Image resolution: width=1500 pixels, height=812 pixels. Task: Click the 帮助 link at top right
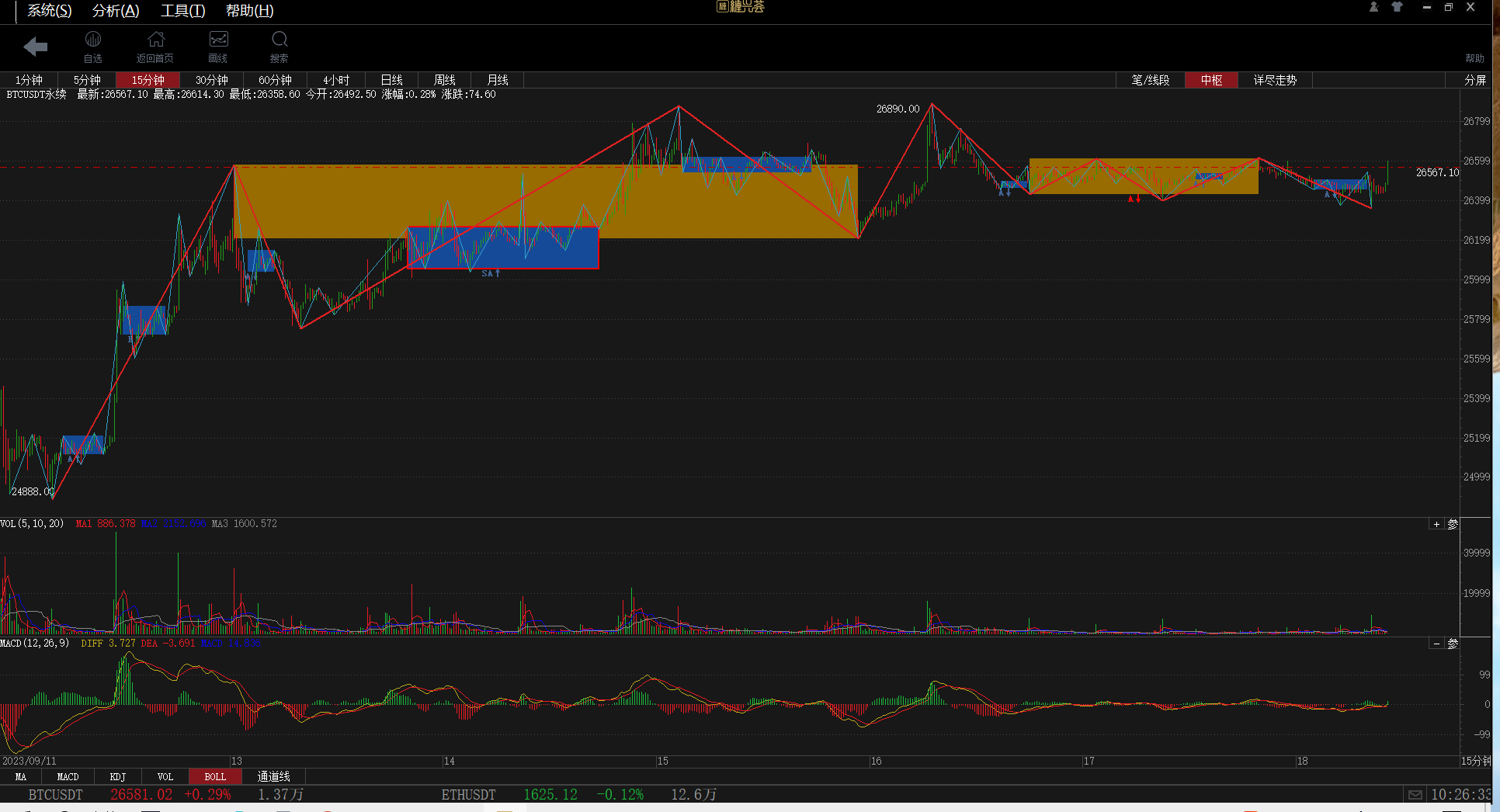click(x=1474, y=58)
